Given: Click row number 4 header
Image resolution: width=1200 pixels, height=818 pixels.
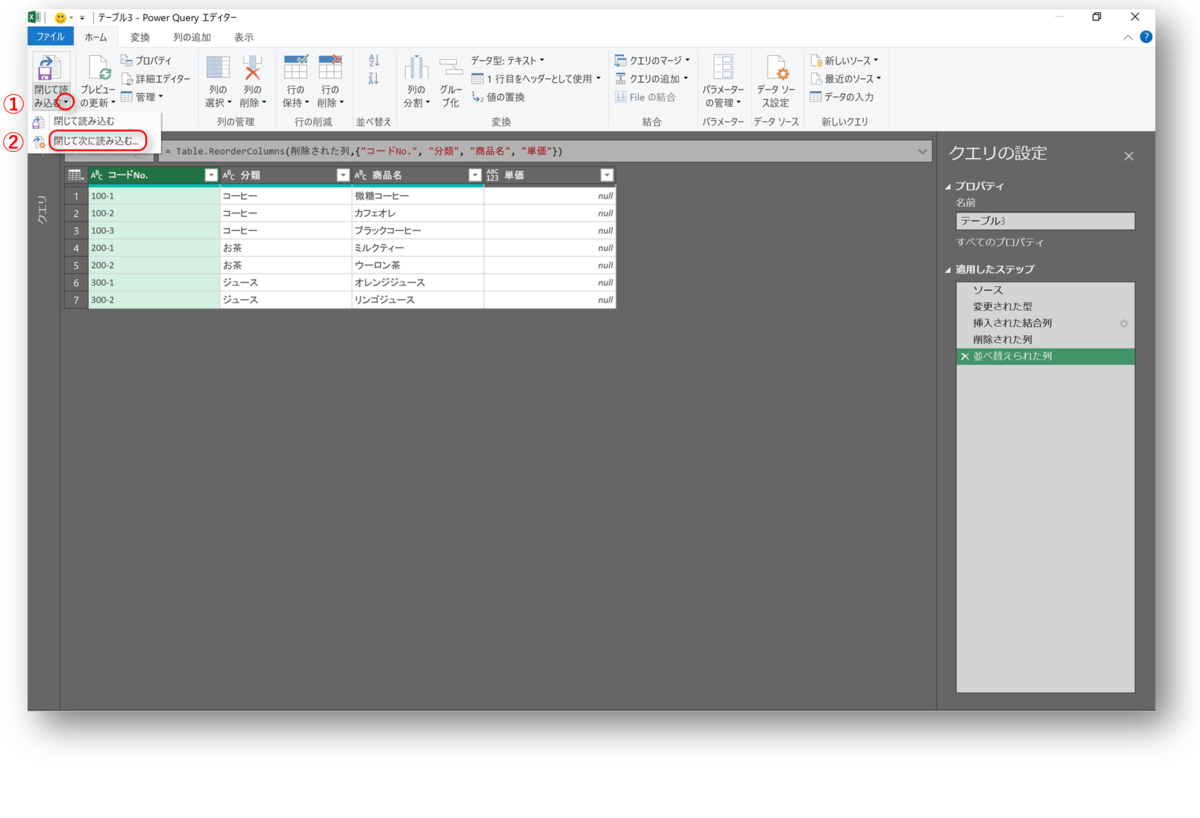Looking at the screenshot, I should coord(76,248).
